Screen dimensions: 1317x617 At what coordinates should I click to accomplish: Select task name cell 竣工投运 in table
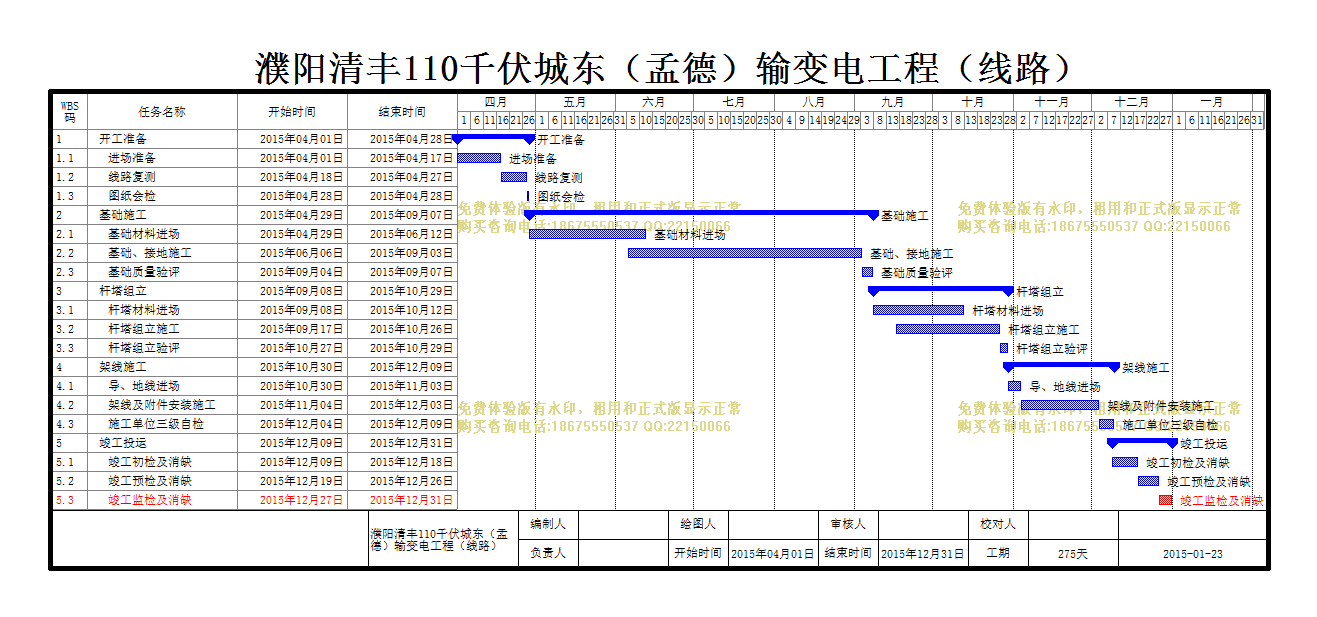[x=162, y=443]
